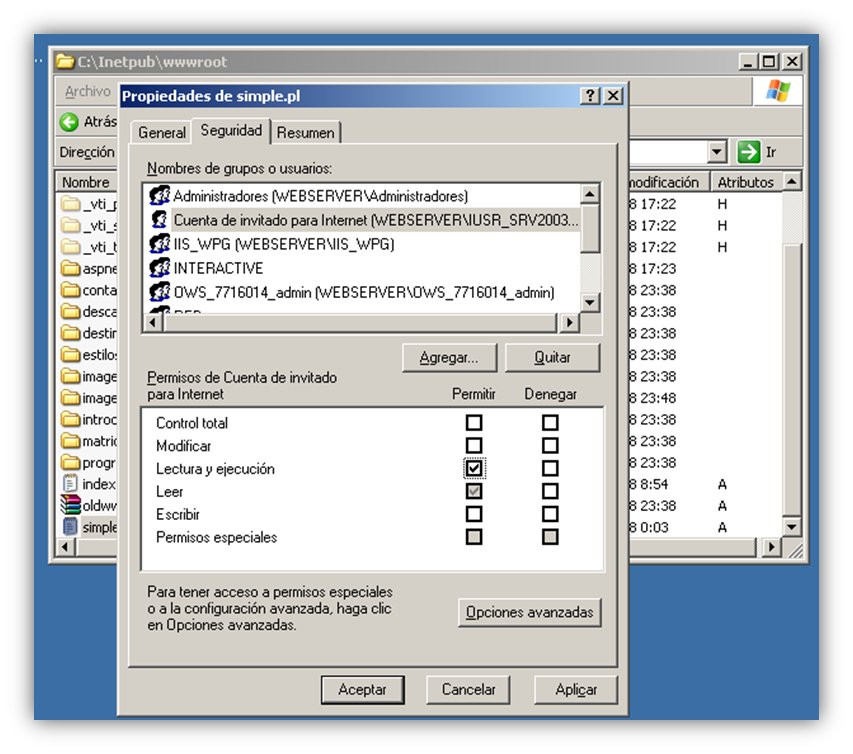This screenshot has width=853, height=754.
Task: Click the green Ir go arrow icon
Action: point(749,152)
